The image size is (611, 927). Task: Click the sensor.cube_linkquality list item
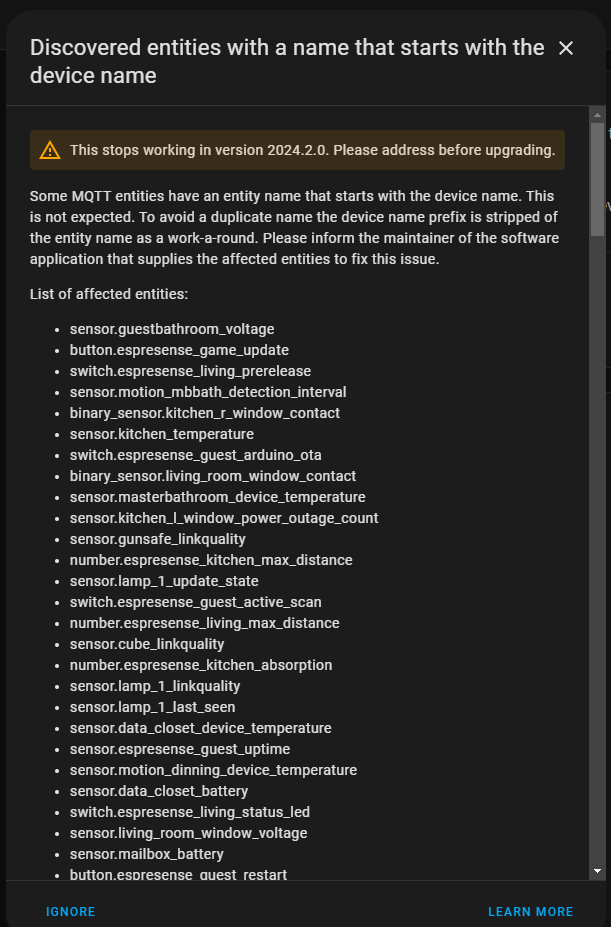pos(147,644)
